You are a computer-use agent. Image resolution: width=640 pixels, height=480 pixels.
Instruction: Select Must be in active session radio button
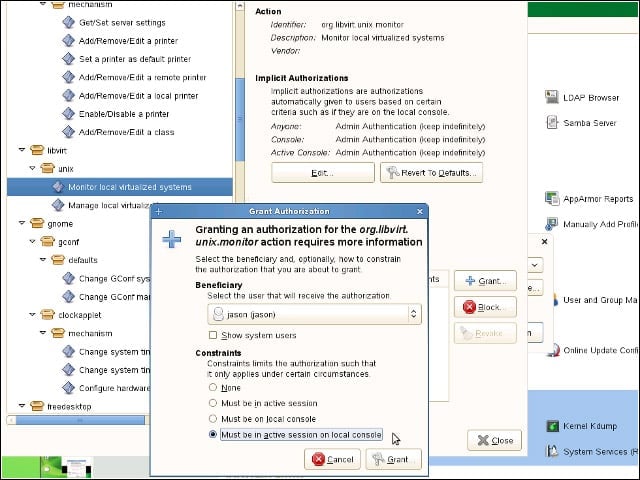point(213,403)
